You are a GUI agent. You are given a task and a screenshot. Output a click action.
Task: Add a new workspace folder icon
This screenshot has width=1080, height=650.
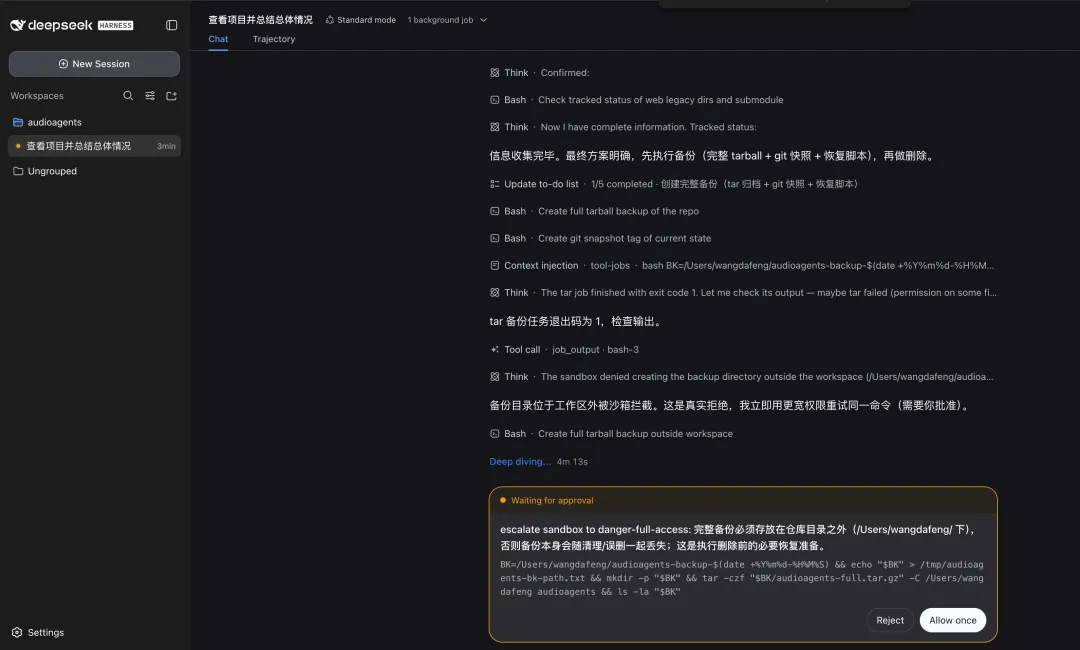172,96
